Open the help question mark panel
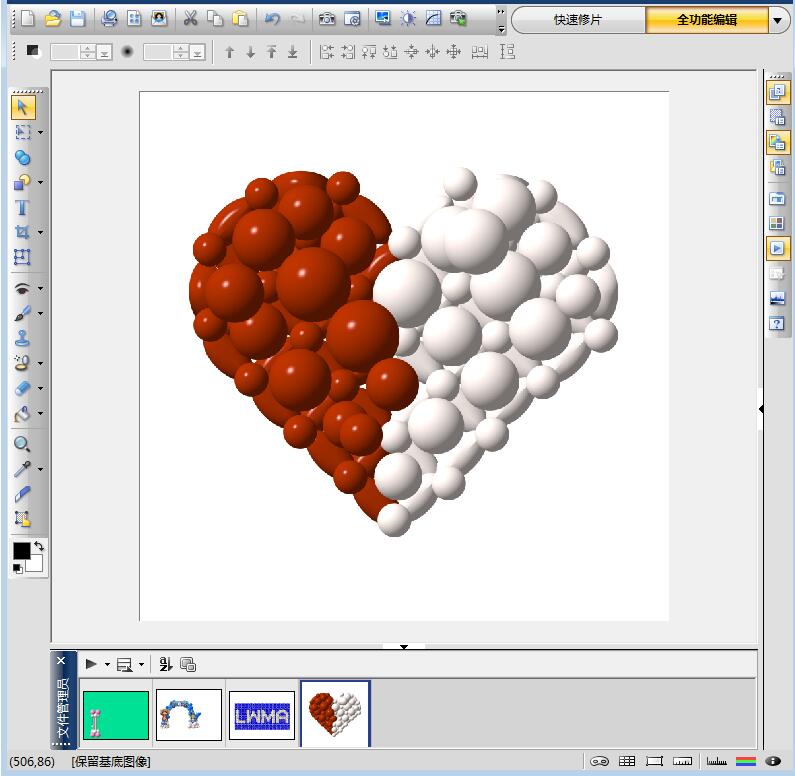 click(777, 323)
